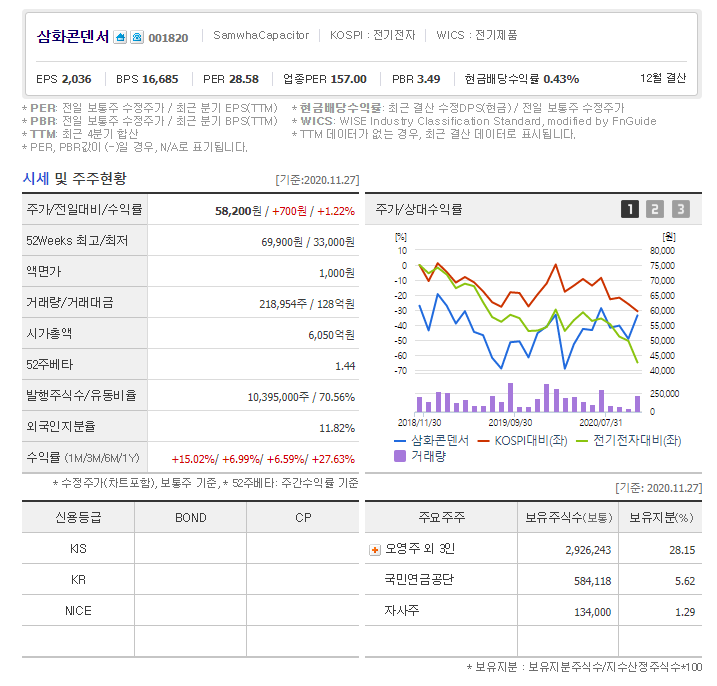Click the WICS : 전기제품 classification
Viewport: 717px width, 686px height.
coord(476,35)
